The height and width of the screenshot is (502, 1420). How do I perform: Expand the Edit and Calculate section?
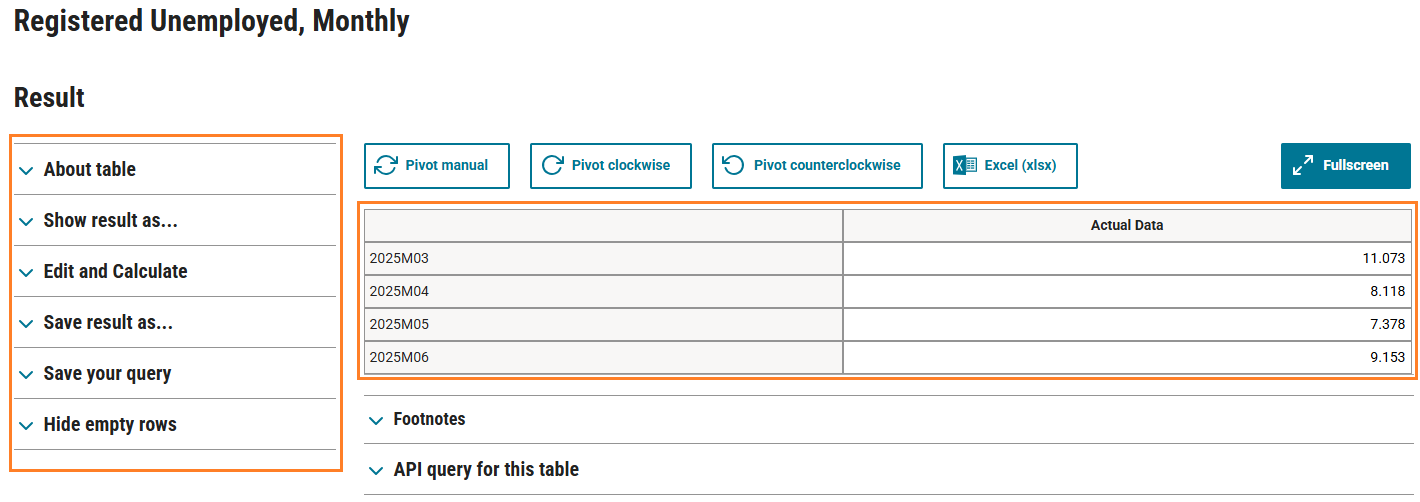tap(115, 272)
